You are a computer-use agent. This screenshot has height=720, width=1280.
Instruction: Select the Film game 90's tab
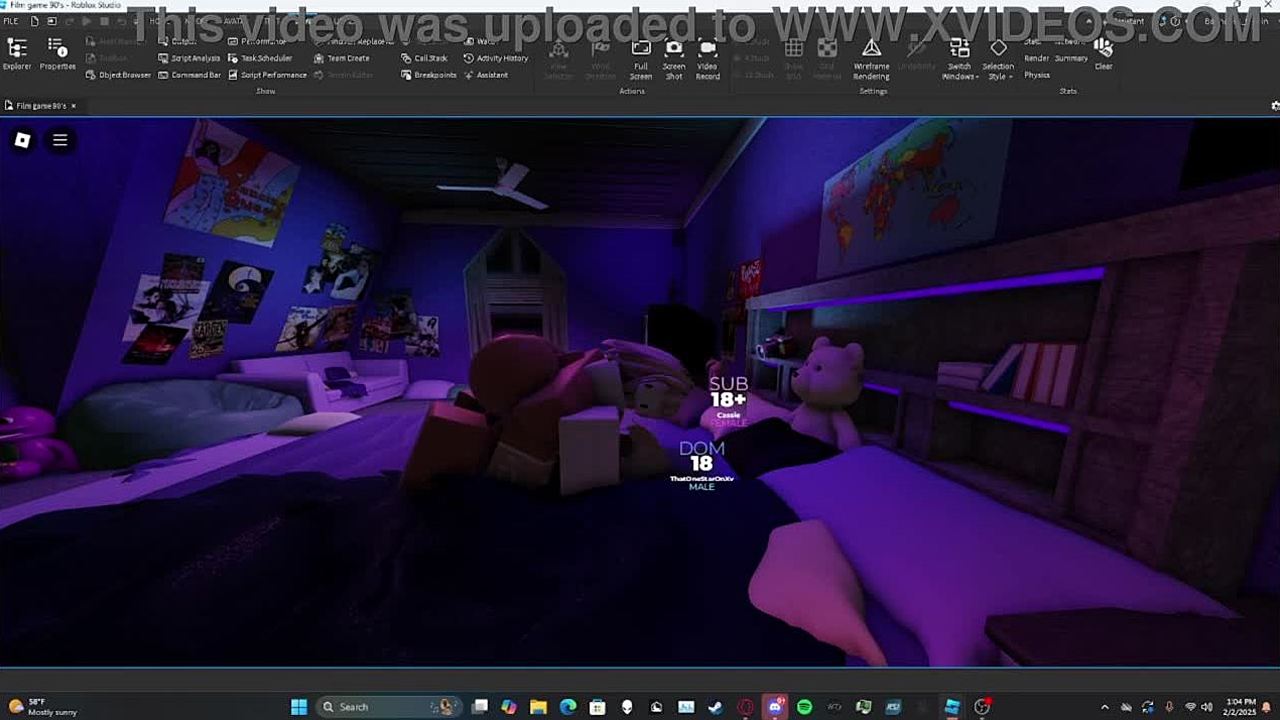[x=40, y=105]
